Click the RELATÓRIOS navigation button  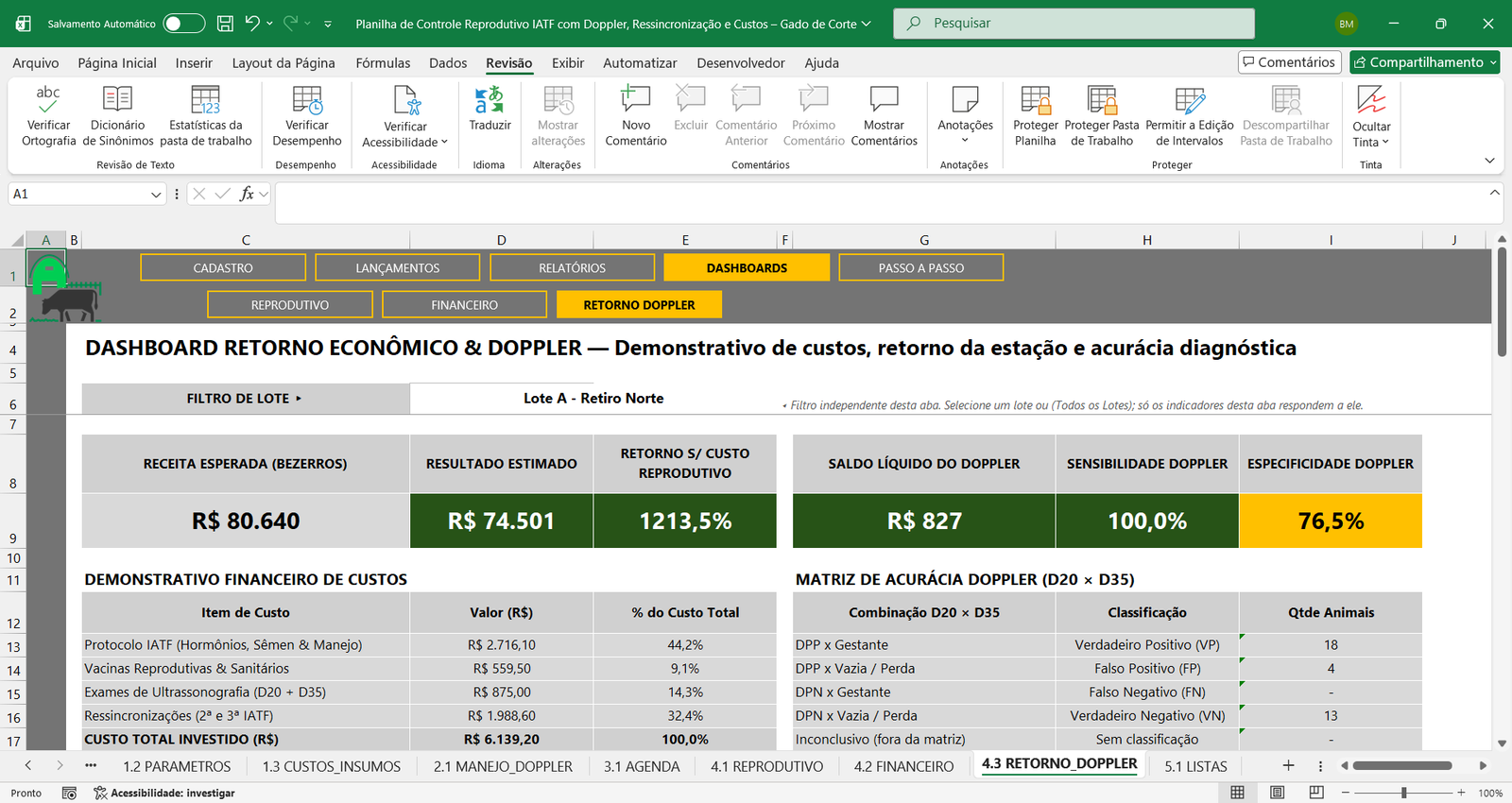tap(572, 267)
